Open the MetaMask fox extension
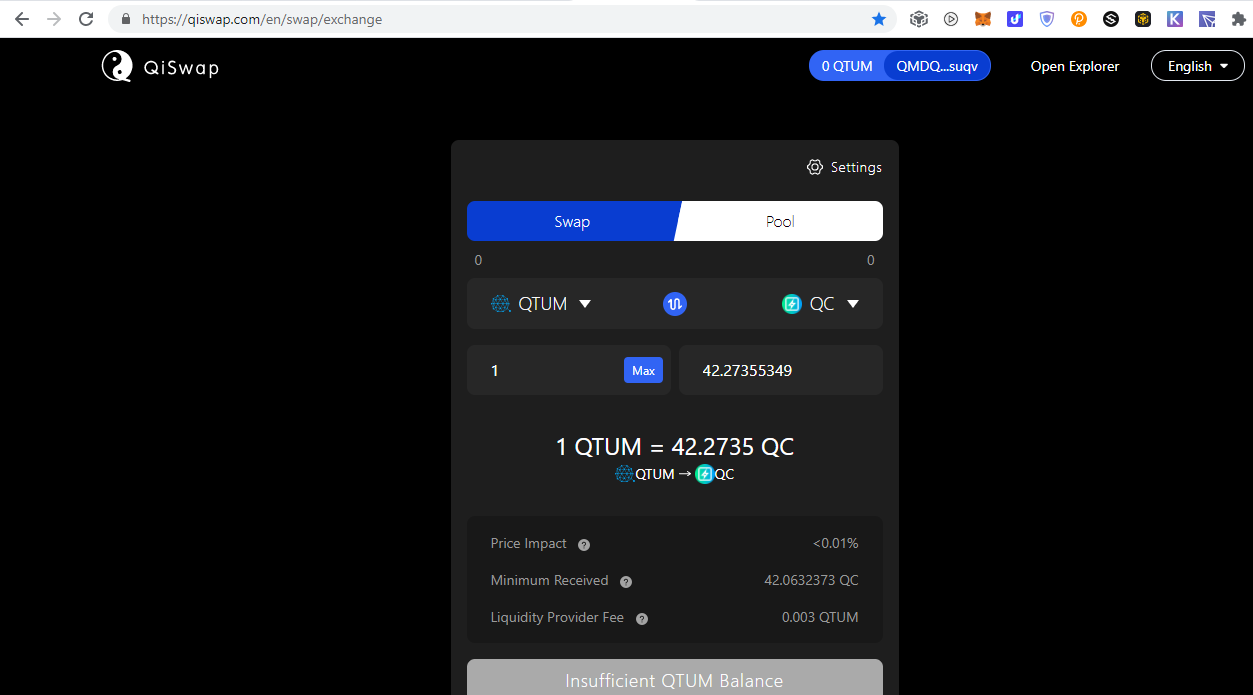The image size is (1253, 695). 983,19
